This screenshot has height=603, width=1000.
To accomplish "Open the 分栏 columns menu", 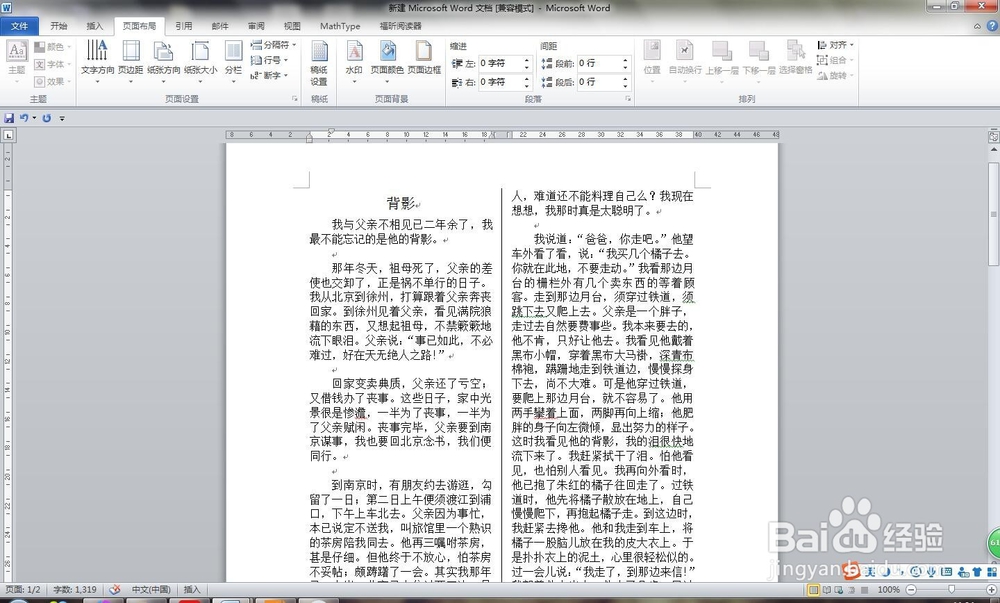I will [x=233, y=62].
